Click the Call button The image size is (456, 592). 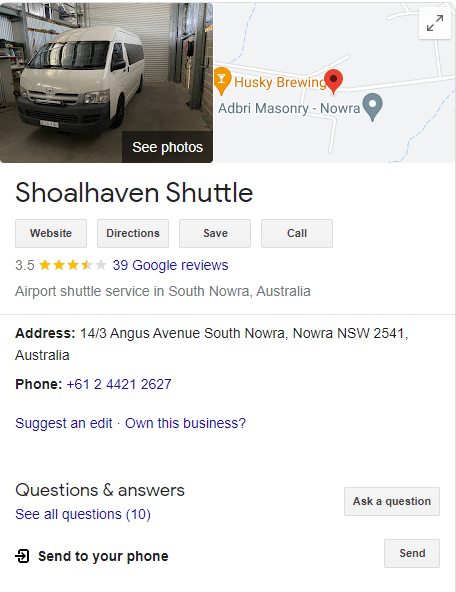coord(297,233)
